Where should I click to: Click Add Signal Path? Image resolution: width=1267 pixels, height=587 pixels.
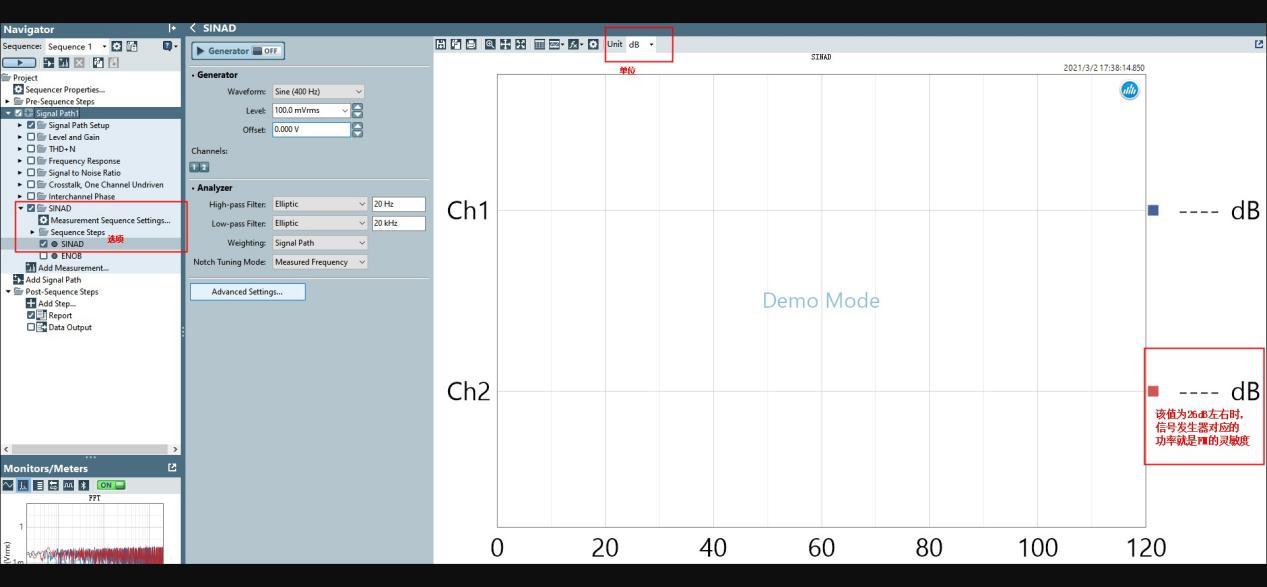(46, 280)
